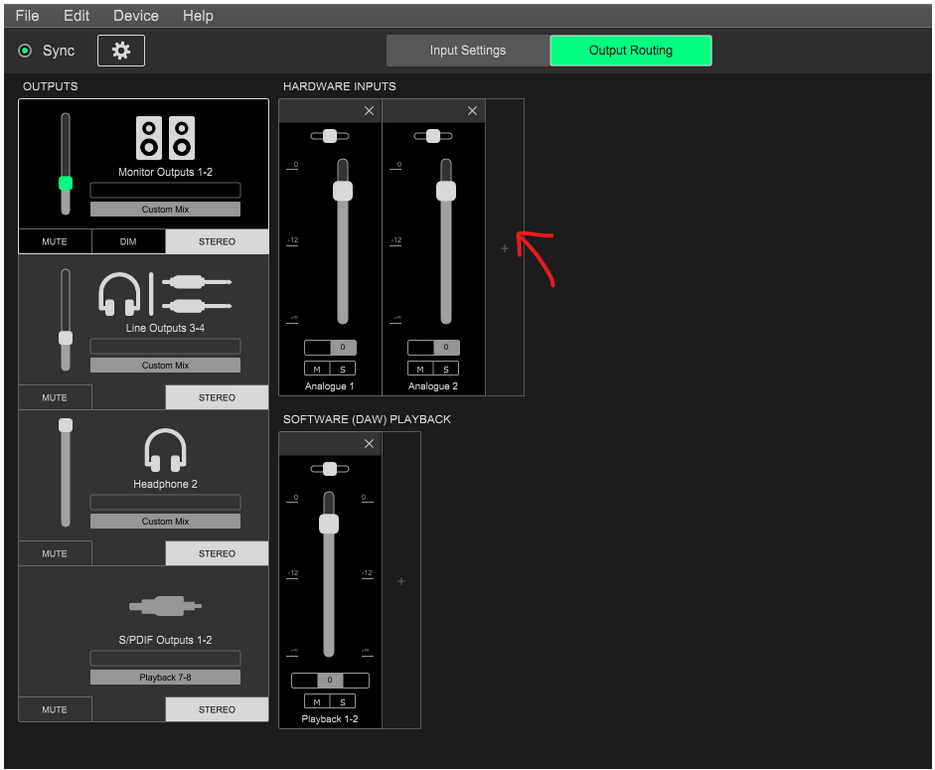
Task: Select the Line Outputs 3-4 headphone icon
Action: (120, 294)
